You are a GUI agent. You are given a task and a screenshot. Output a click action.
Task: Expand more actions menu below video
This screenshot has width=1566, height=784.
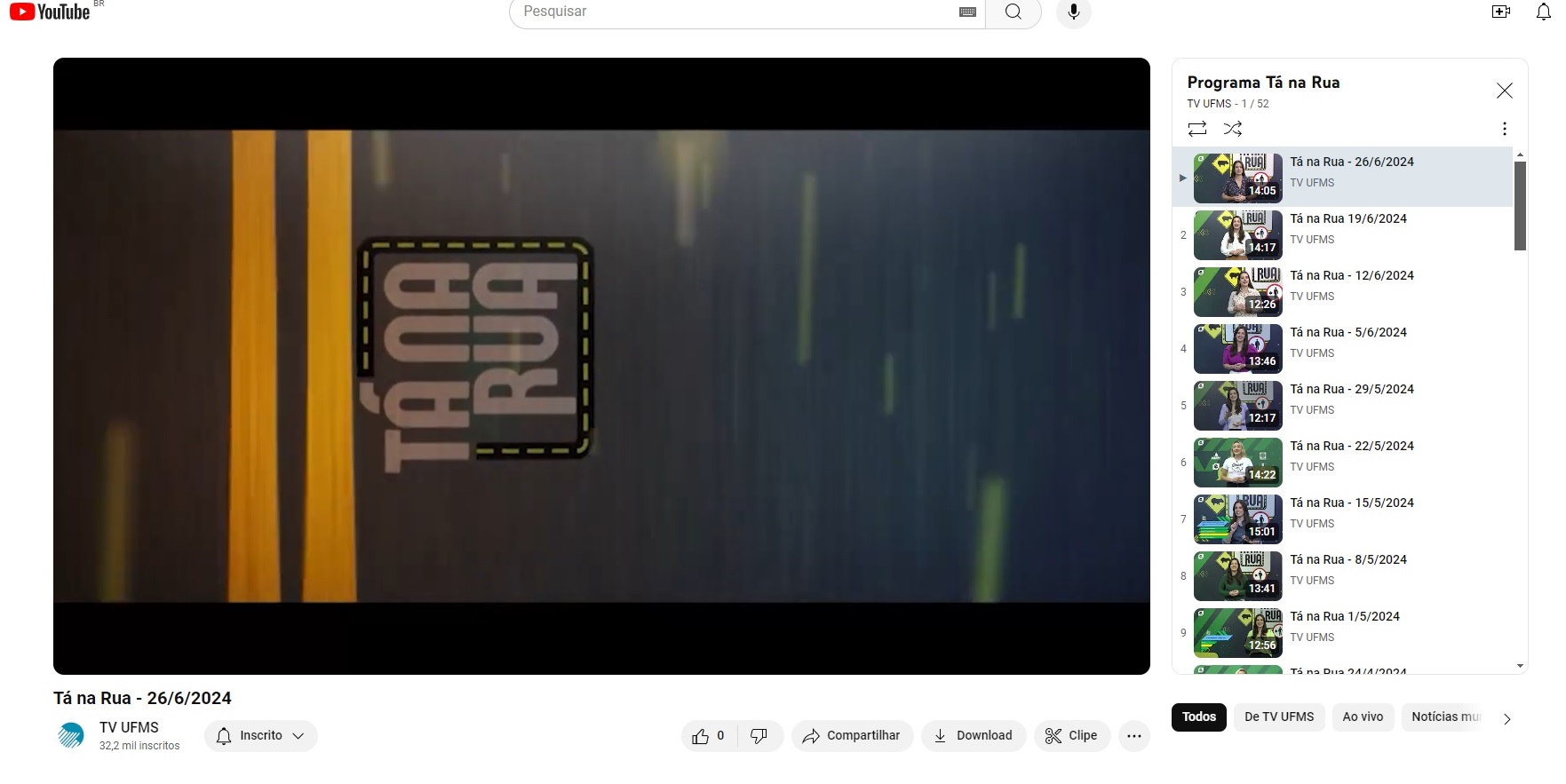[x=1133, y=736]
